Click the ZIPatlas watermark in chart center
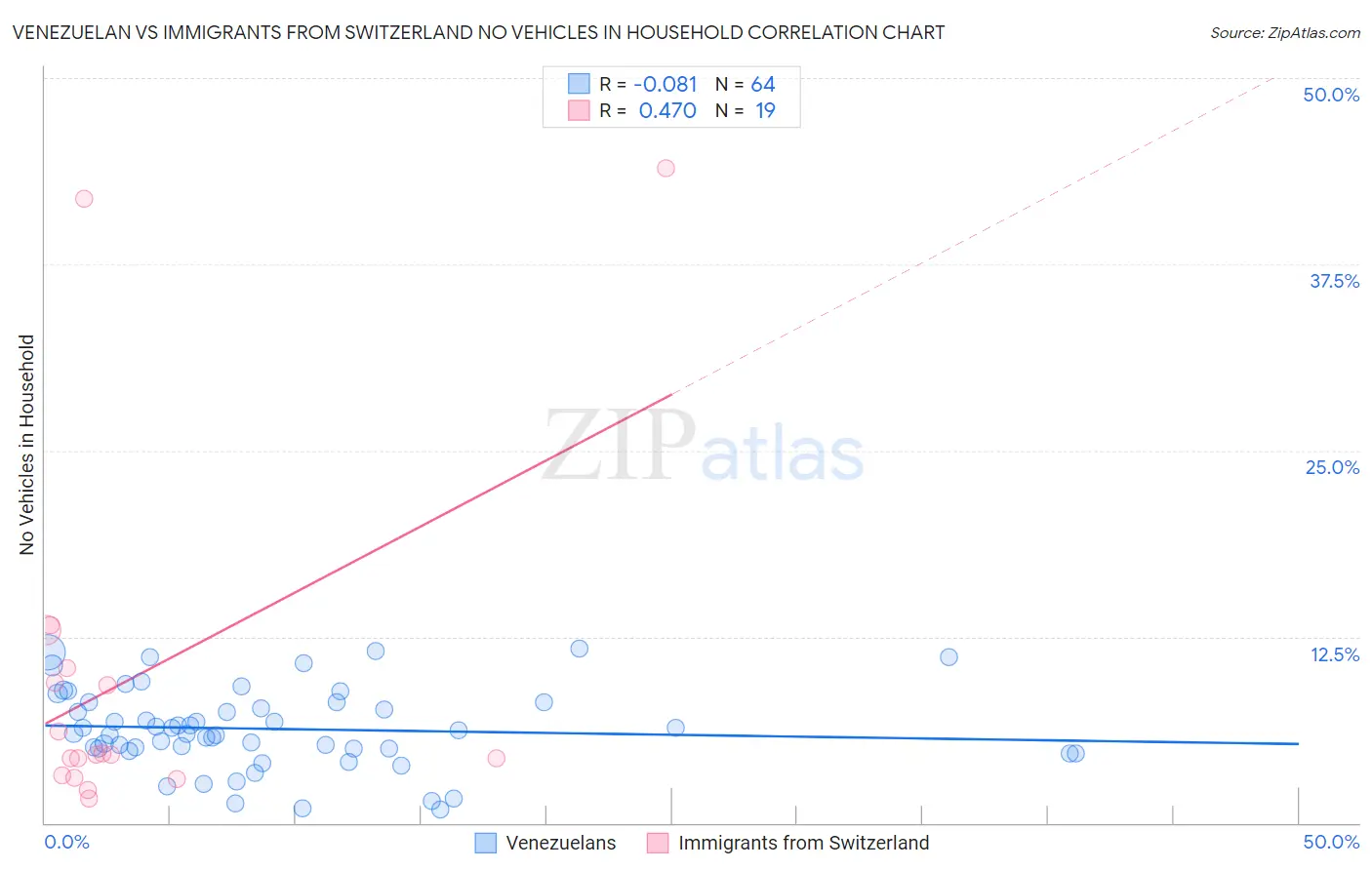Screen dimensions: 1372x870 (704, 446)
